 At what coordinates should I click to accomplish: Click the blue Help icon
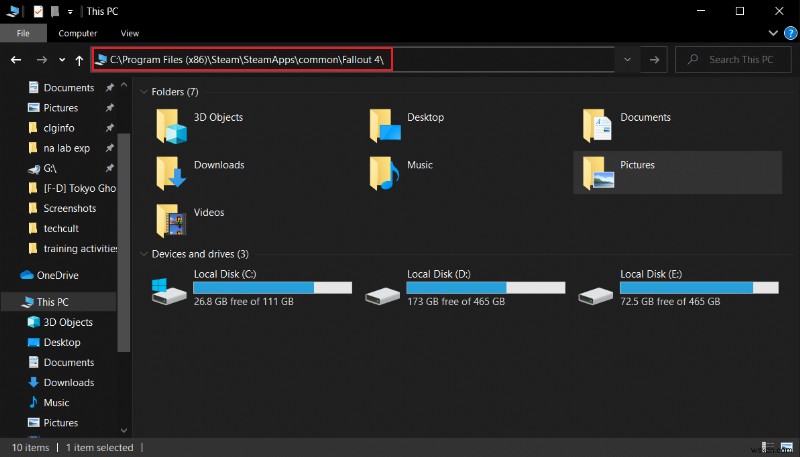pos(790,33)
